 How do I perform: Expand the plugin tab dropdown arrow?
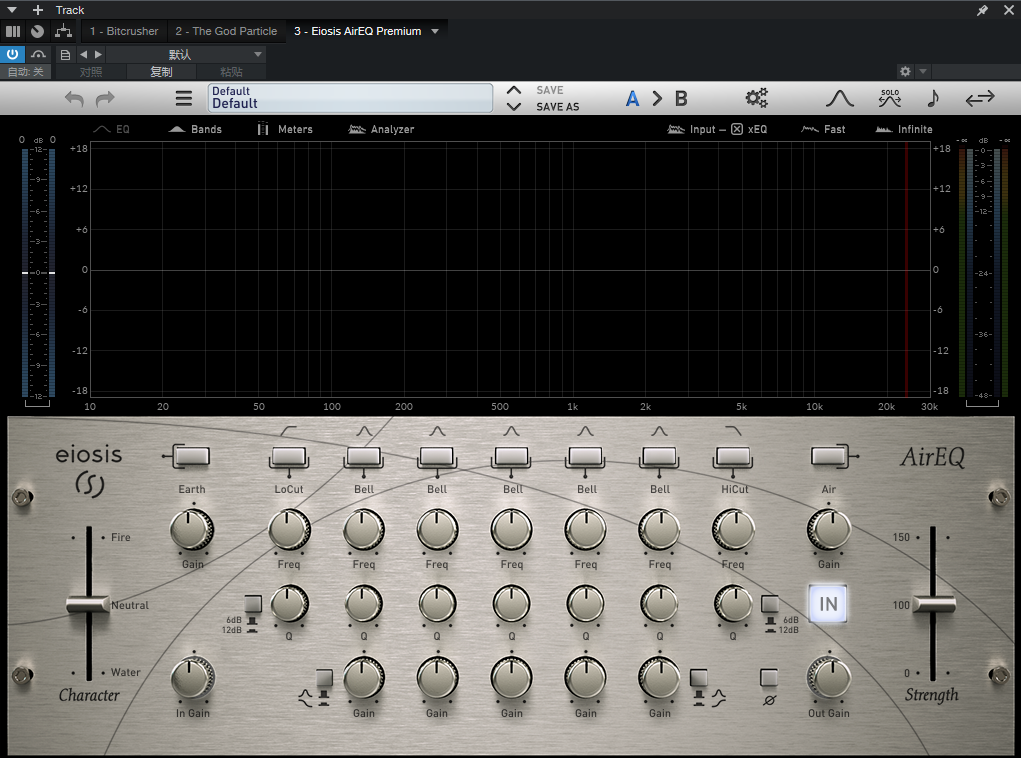[435, 31]
